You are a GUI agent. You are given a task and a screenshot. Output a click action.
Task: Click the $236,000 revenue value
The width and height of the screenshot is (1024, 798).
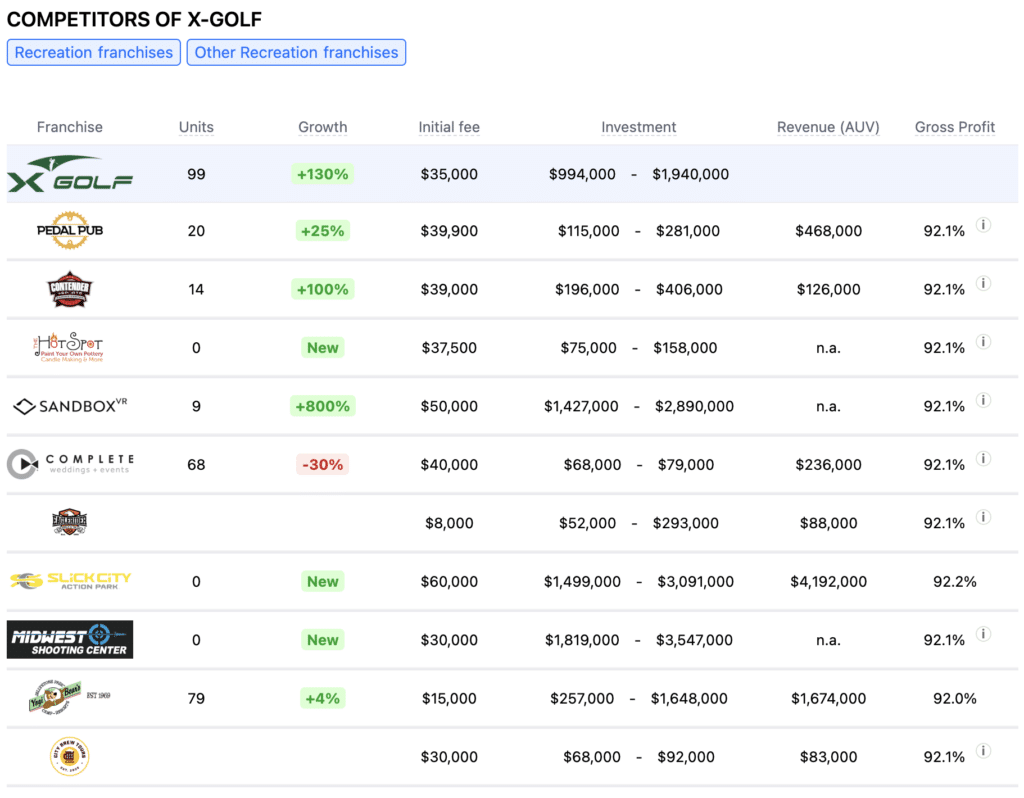click(828, 465)
